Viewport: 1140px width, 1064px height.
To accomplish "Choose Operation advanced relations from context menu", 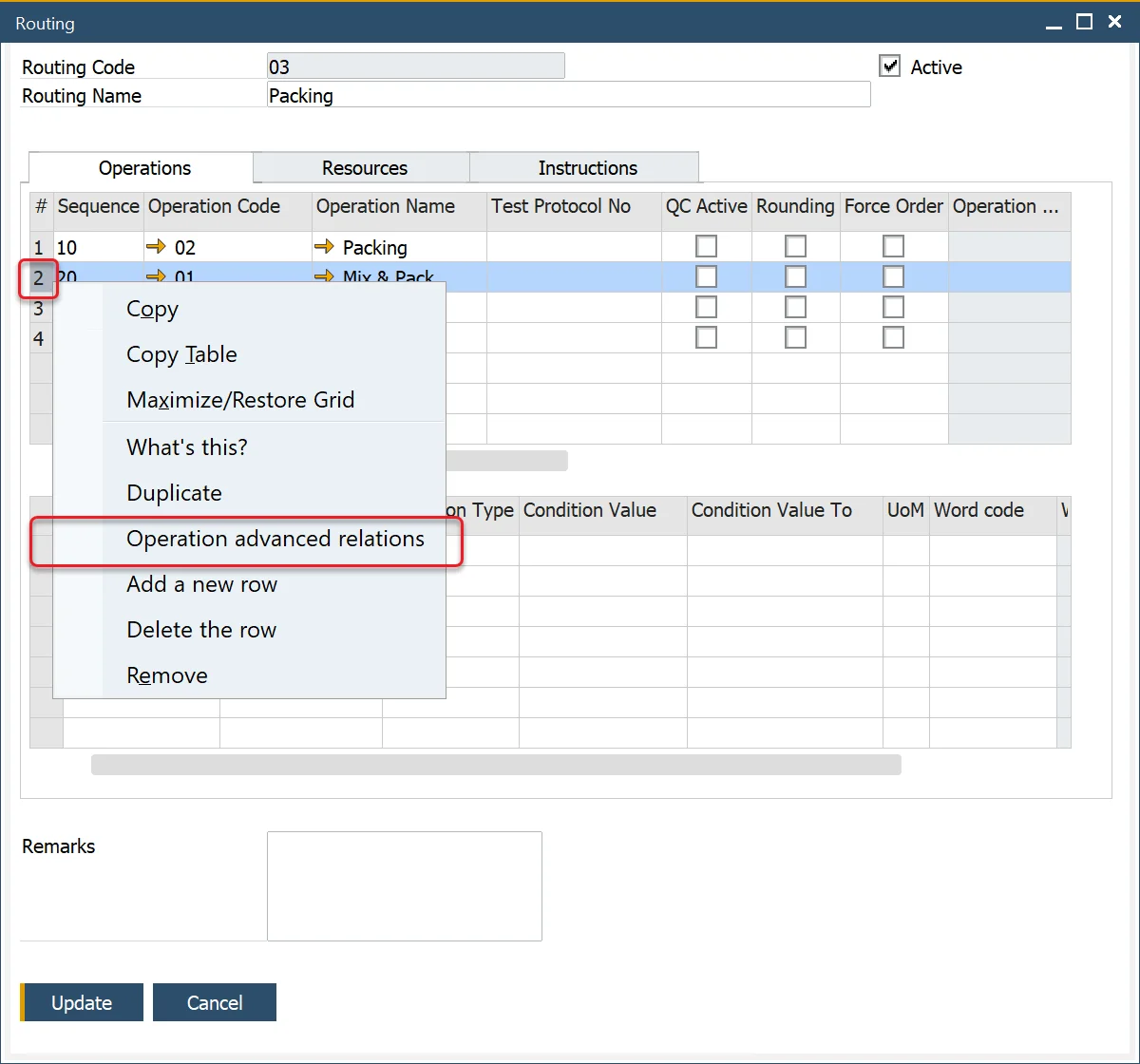I will pyautogui.click(x=275, y=539).
